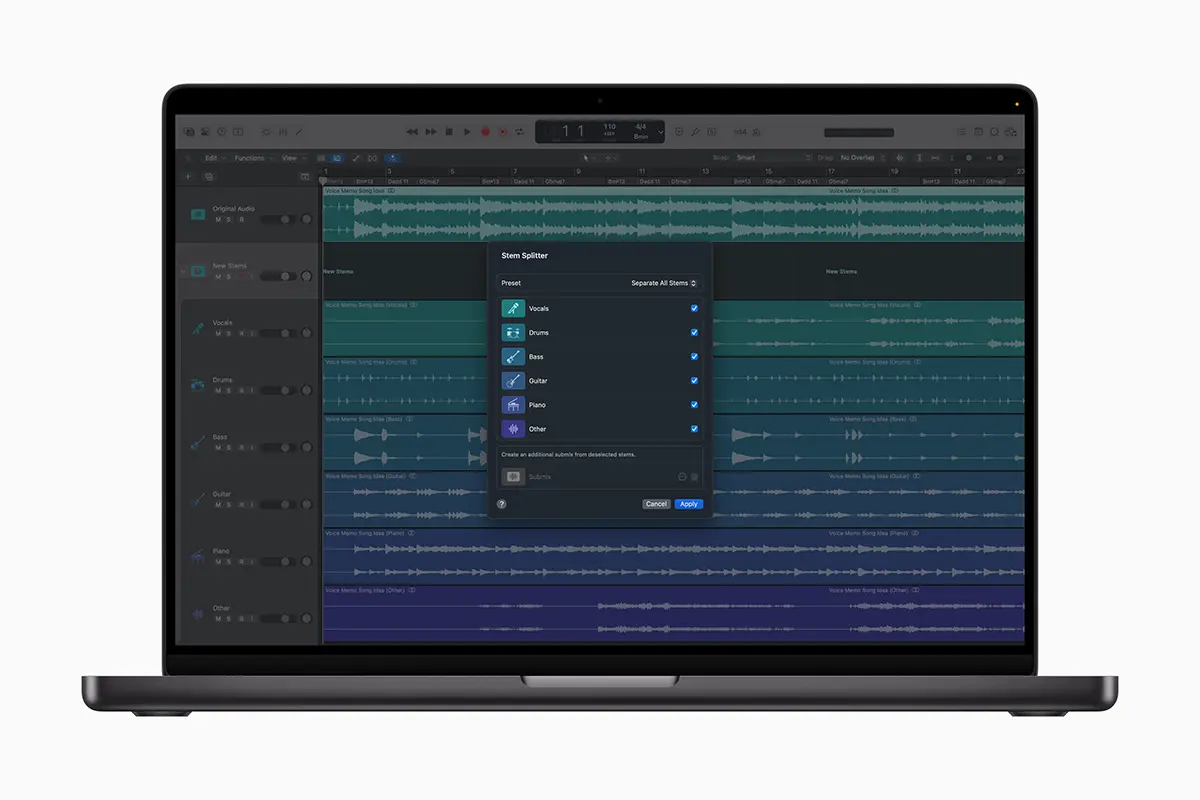This screenshot has height=800, width=1200.
Task: Cancel the Stem Splitter dialog
Action: (656, 504)
